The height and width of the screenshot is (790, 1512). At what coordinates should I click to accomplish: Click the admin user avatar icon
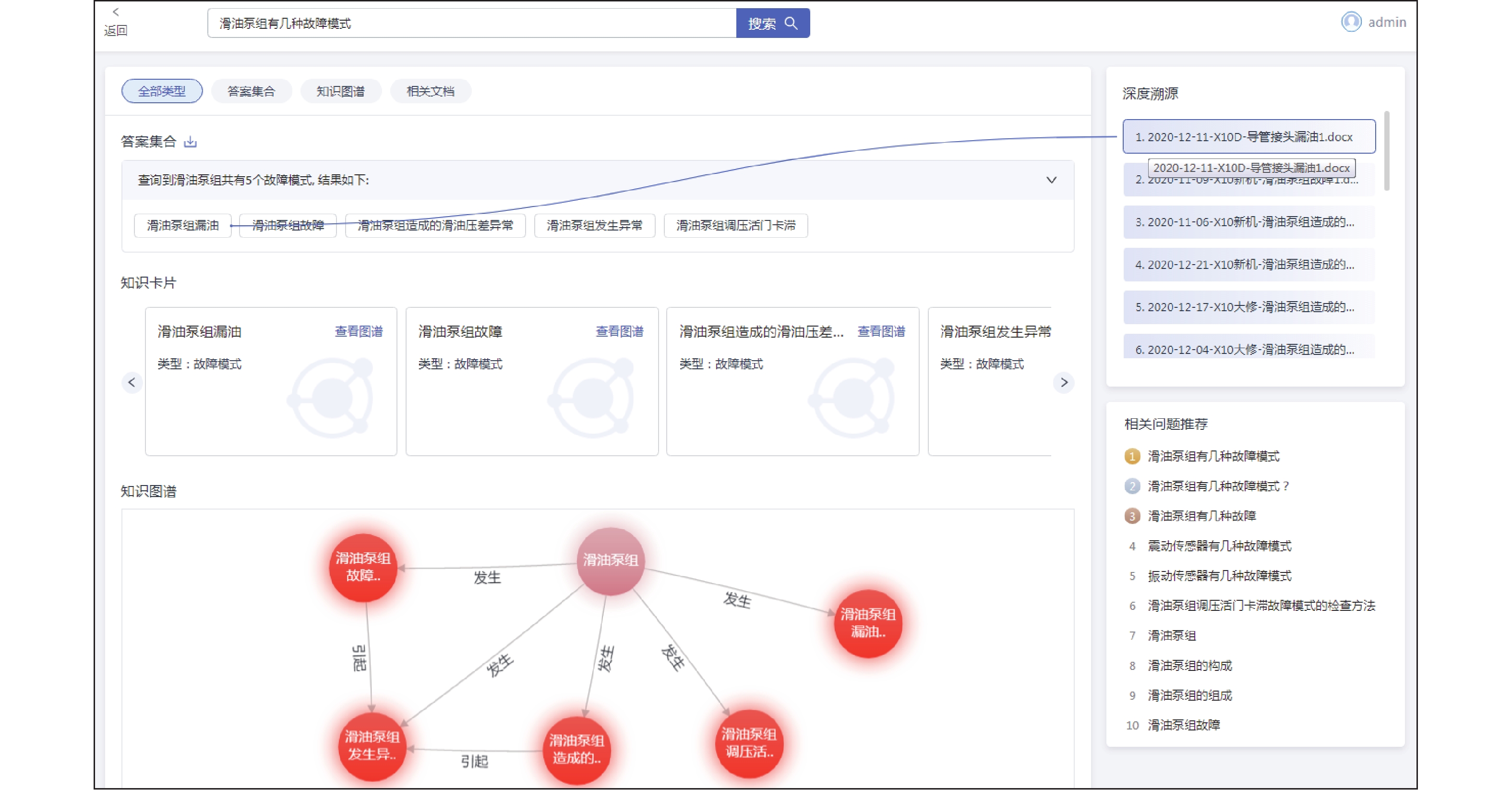1351,22
